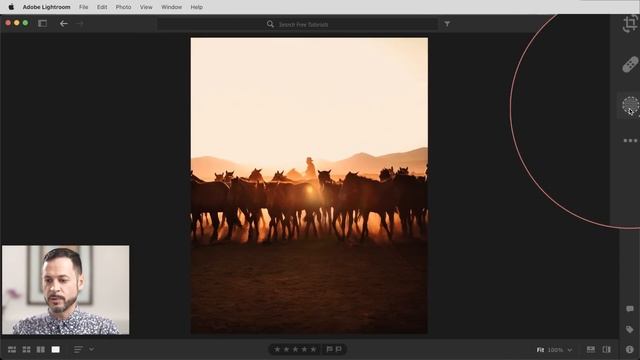Open the Keywords tag panel
This screenshot has width=640, height=360.
(630, 329)
